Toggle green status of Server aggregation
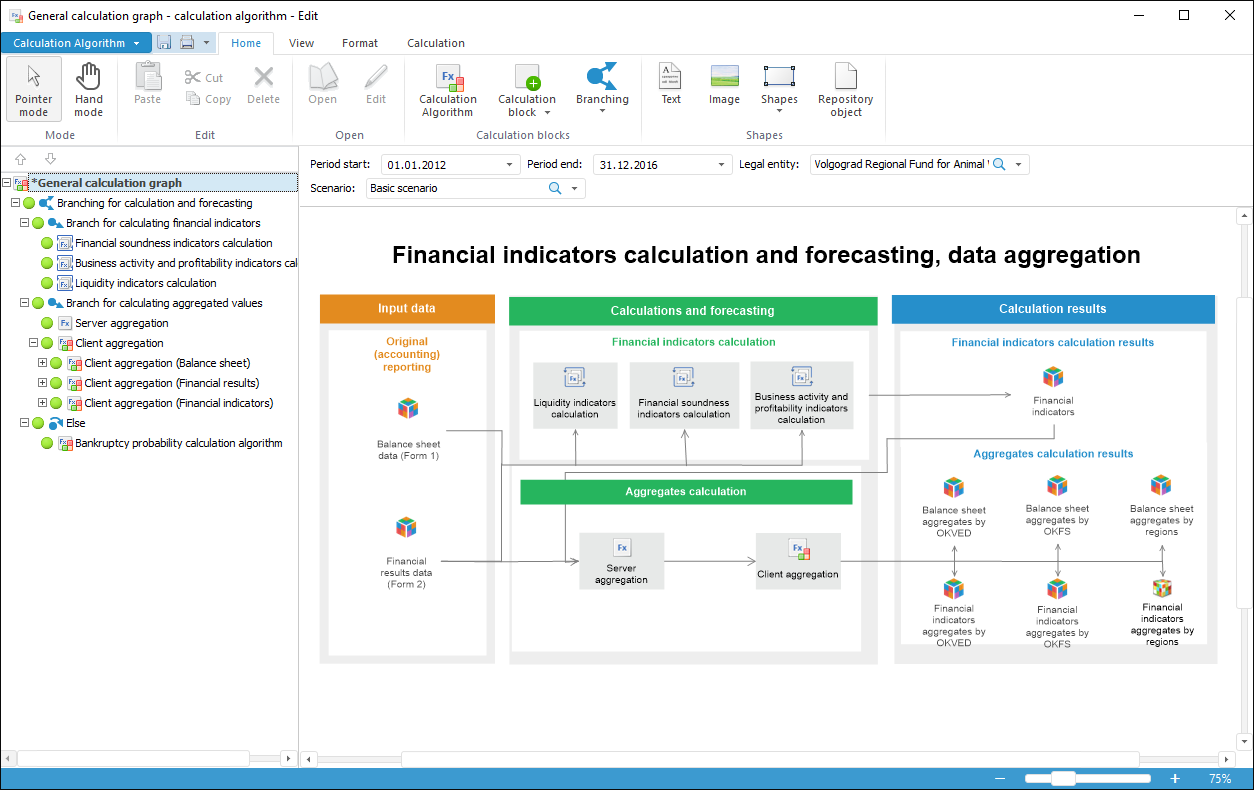 coord(47,323)
